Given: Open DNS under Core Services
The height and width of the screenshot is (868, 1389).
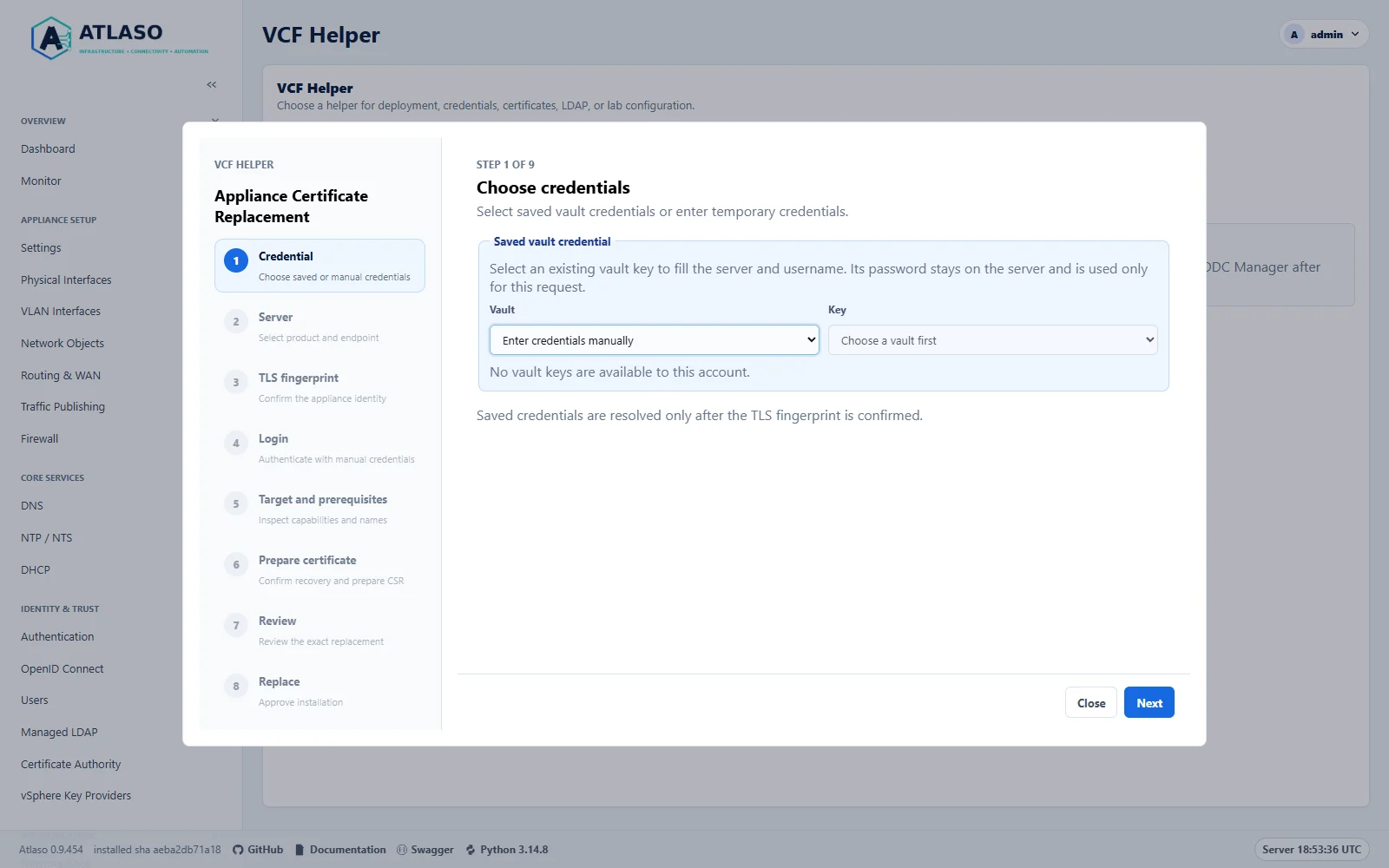Looking at the screenshot, I should point(32,506).
